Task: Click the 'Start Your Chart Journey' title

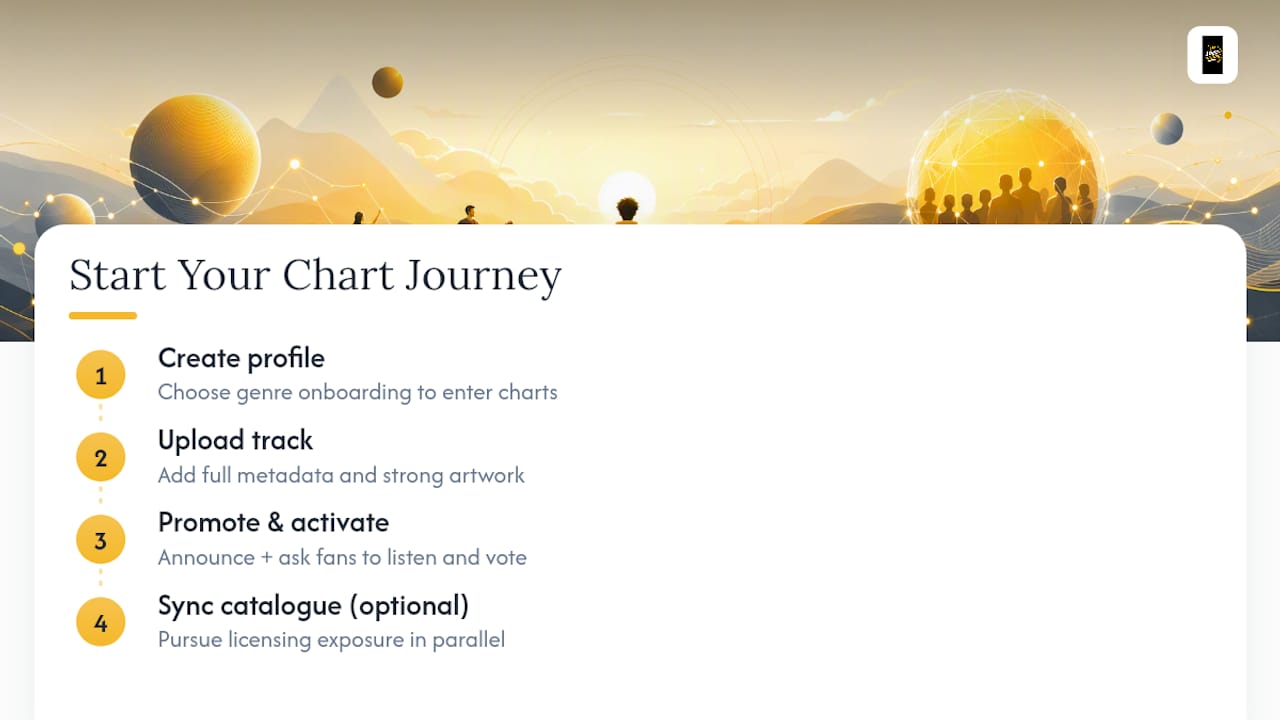Action: (x=315, y=276)
